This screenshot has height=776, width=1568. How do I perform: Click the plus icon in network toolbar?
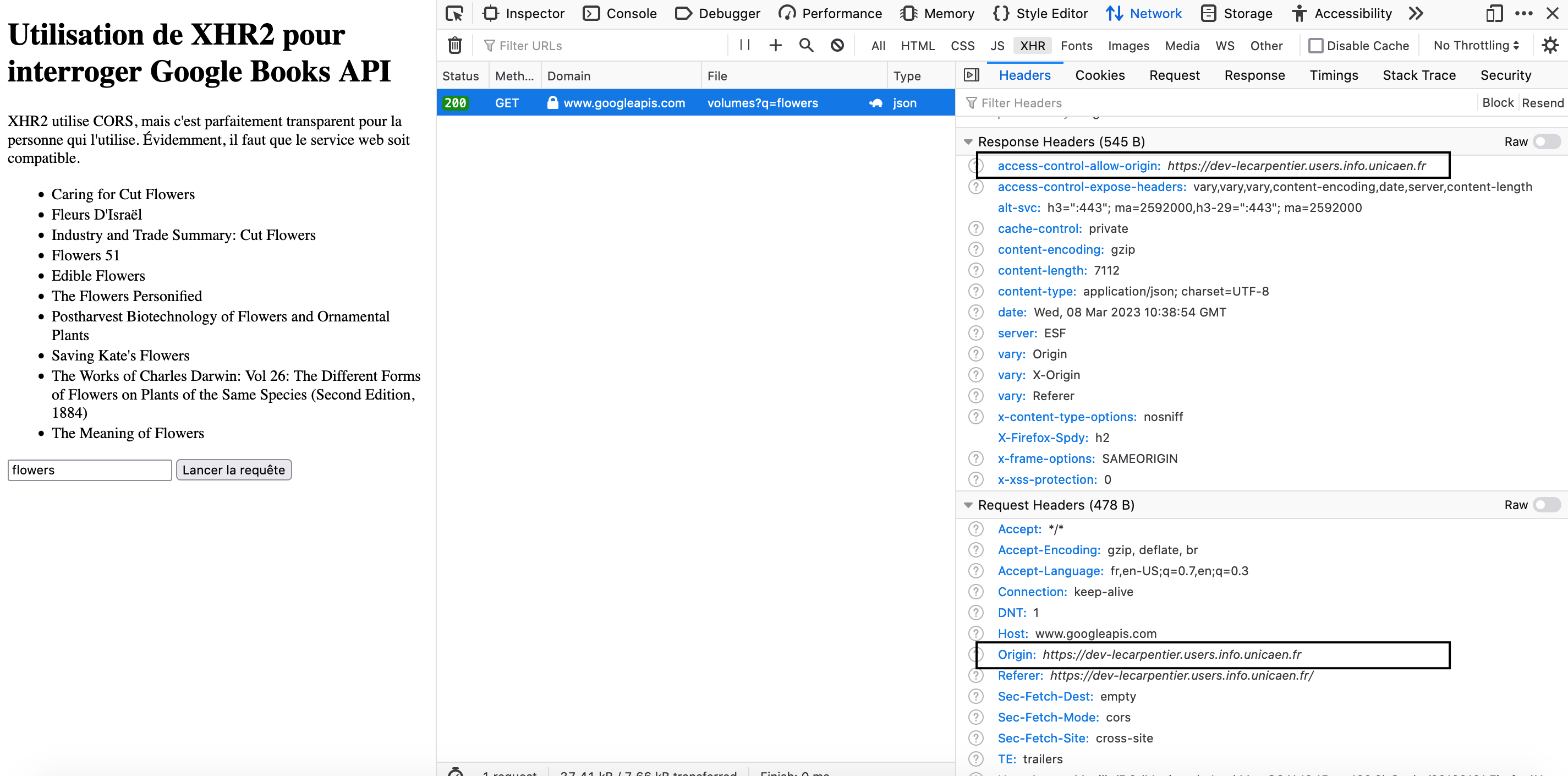pos(776,45)
